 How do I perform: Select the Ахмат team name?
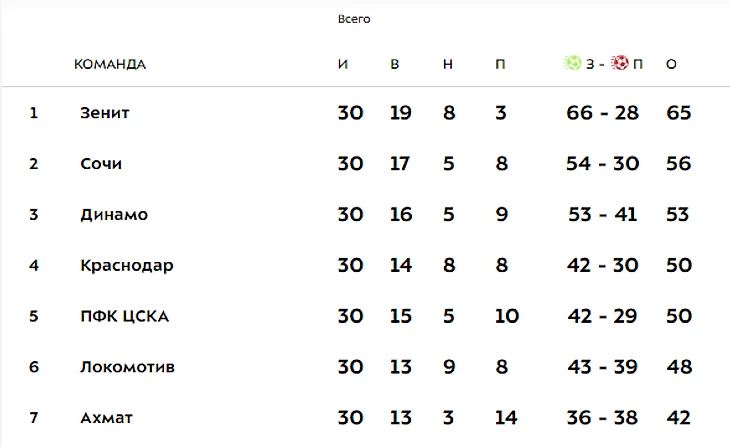(106, 418)
